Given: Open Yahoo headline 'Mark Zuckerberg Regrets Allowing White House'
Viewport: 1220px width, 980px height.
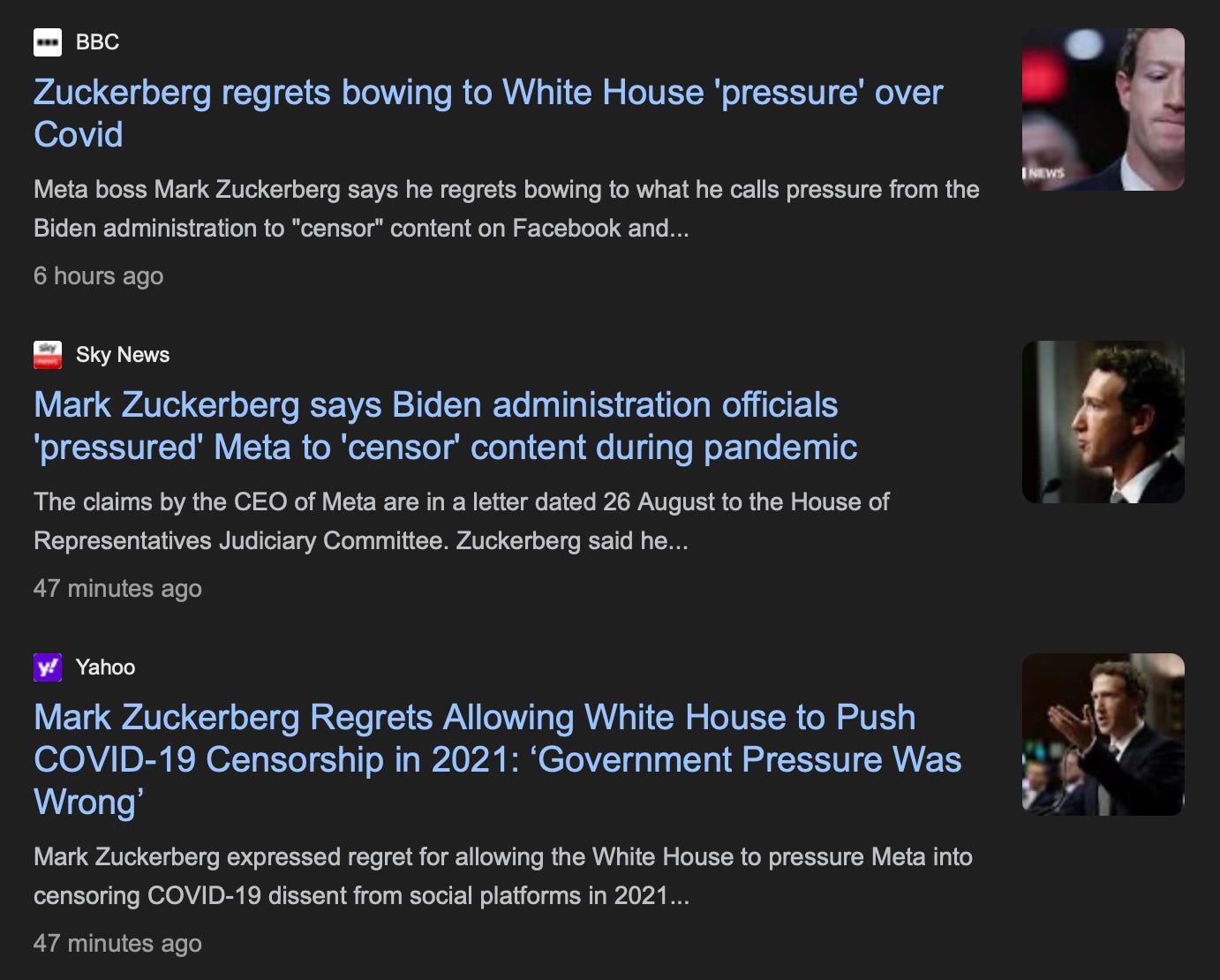Looking at the screenshot, I should 497,759.
